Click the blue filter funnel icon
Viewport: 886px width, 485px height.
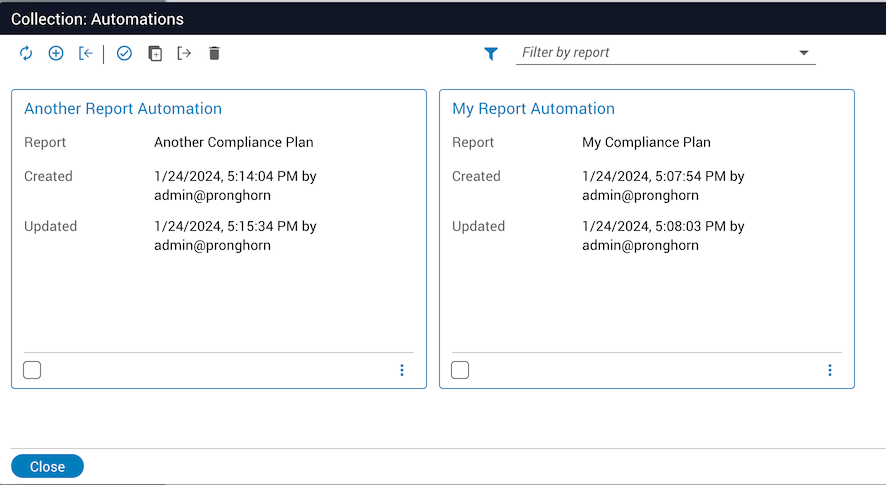pos(491,54)
